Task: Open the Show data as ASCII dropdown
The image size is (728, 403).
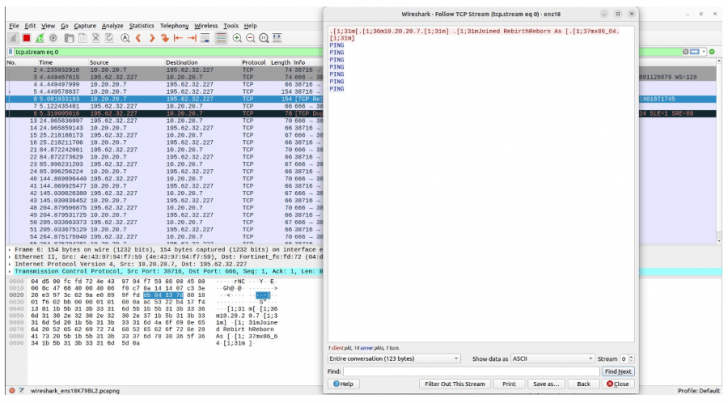Action: click(x=552, y=359)
